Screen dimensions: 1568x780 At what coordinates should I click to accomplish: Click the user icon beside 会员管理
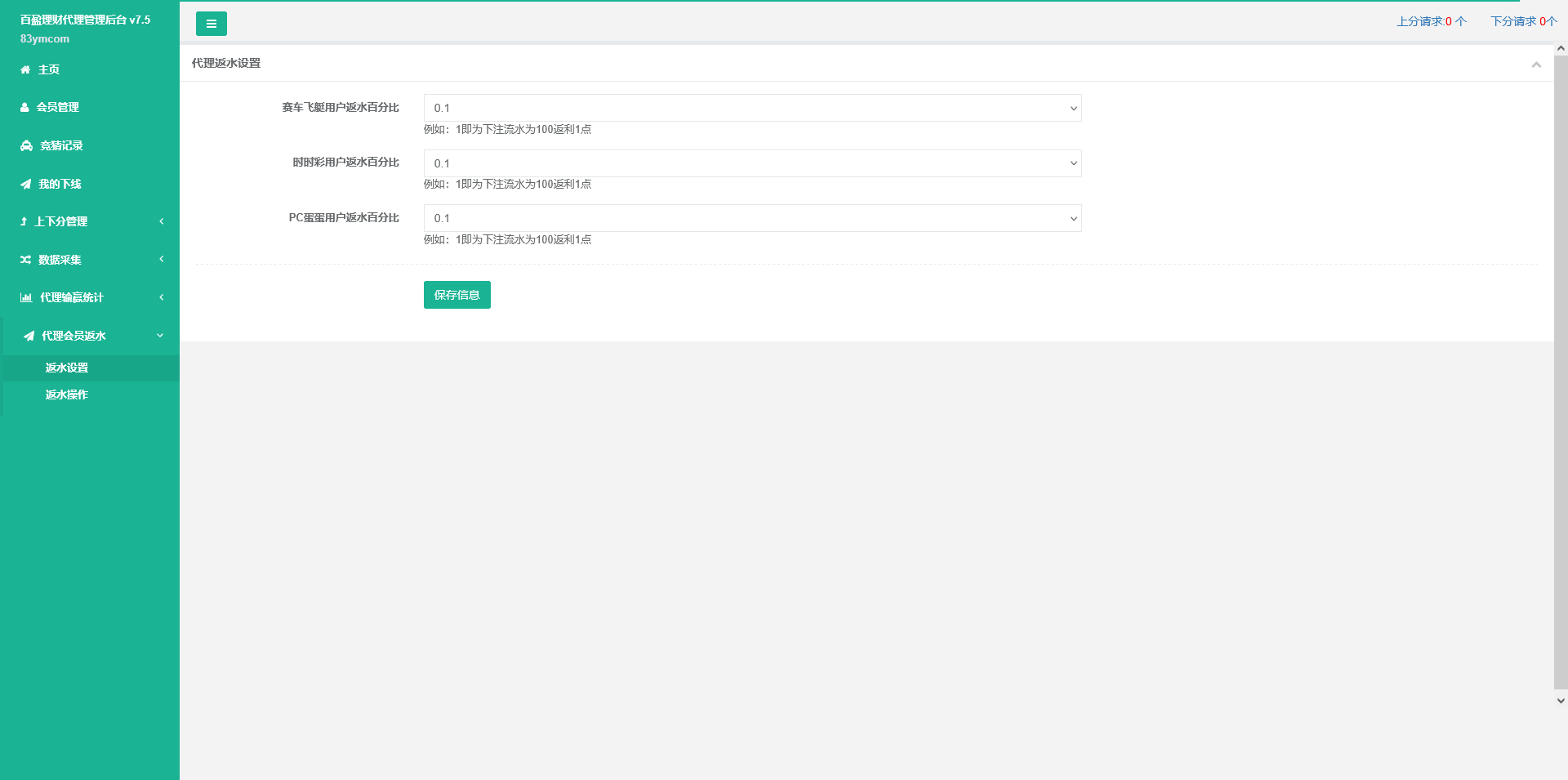(x=24, y=108)
